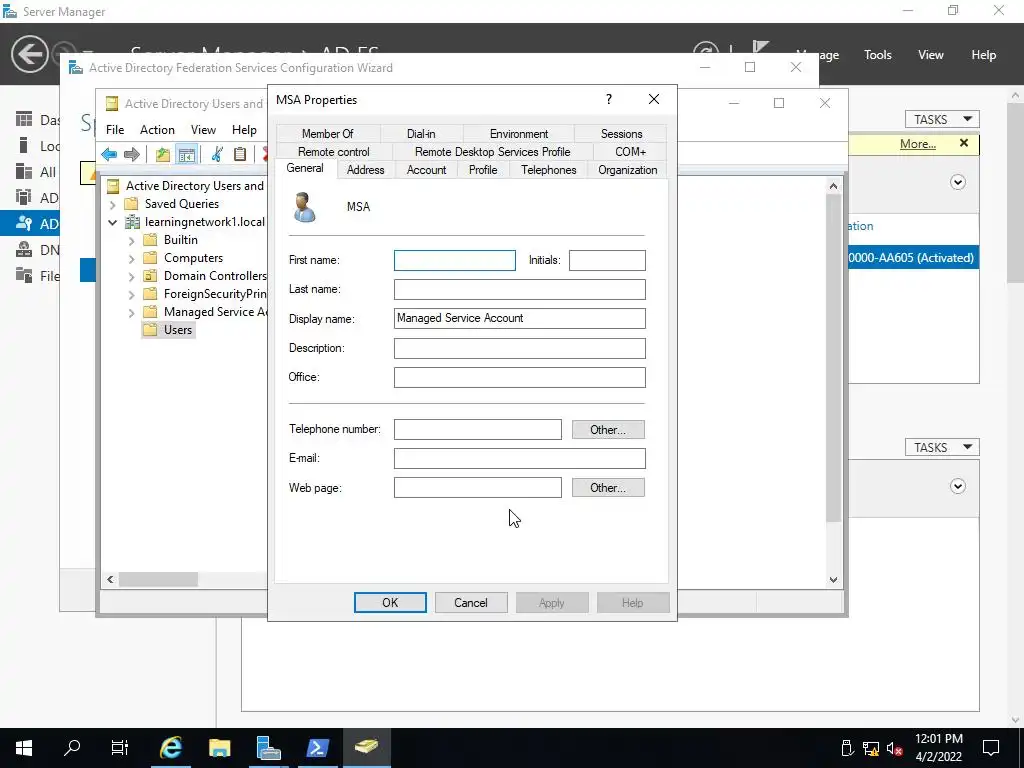Launch Internet Explorer from the taskbar
Image resolution: width=1024 pixels, height=768 pixels.
tap(171, 748)
